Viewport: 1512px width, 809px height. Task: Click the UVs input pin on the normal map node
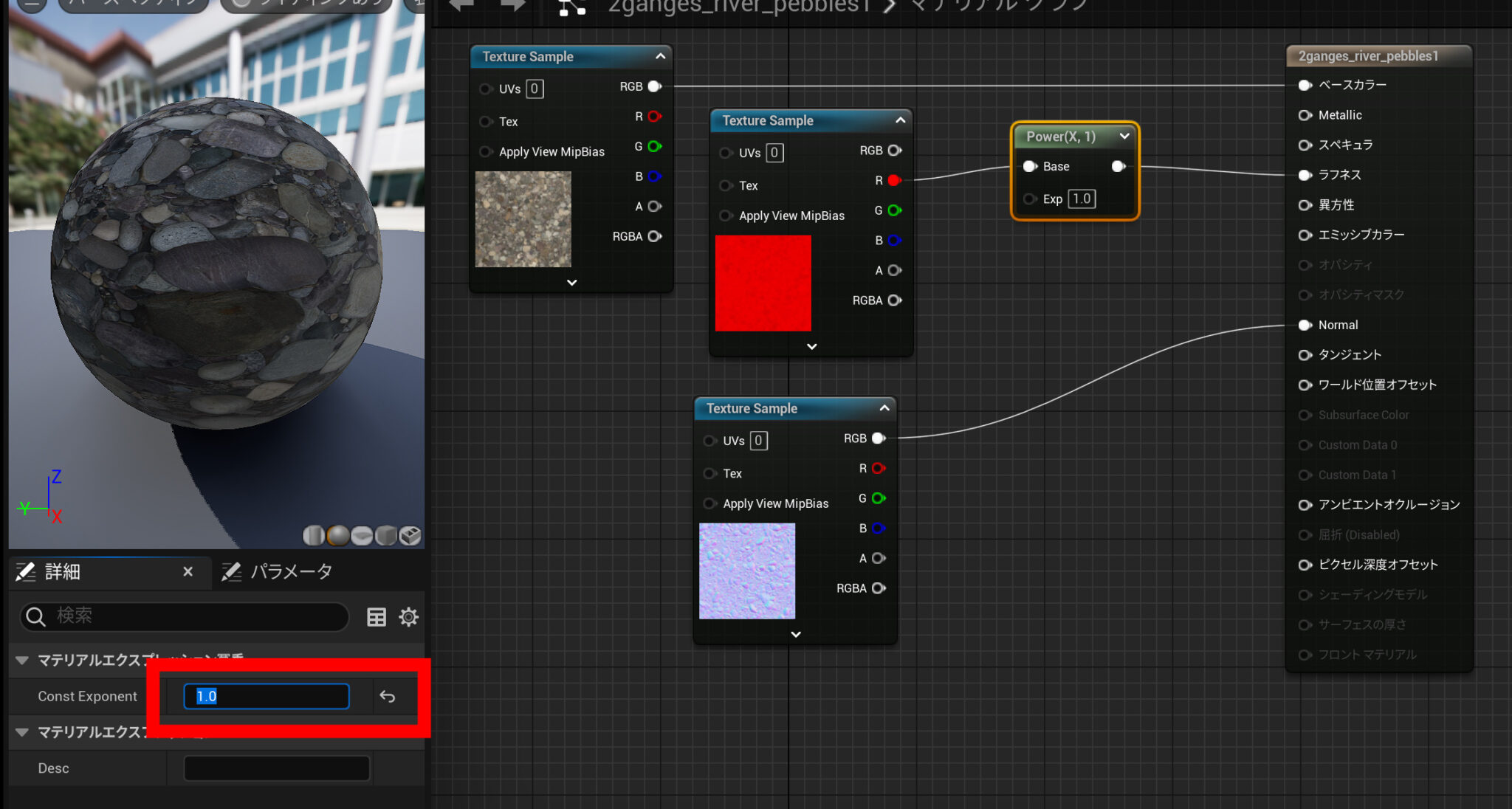709,441
